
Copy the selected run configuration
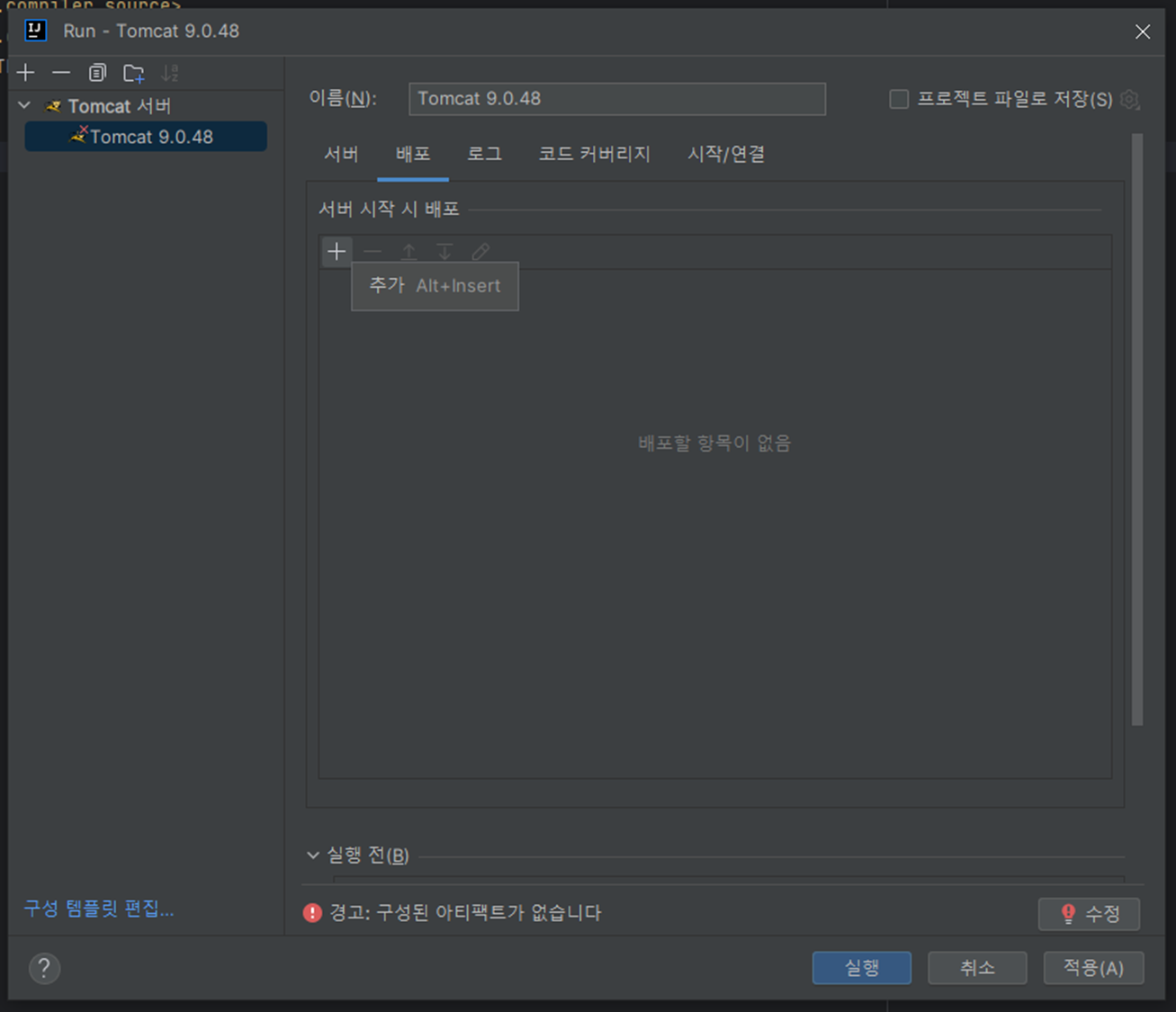pos(97,73)
